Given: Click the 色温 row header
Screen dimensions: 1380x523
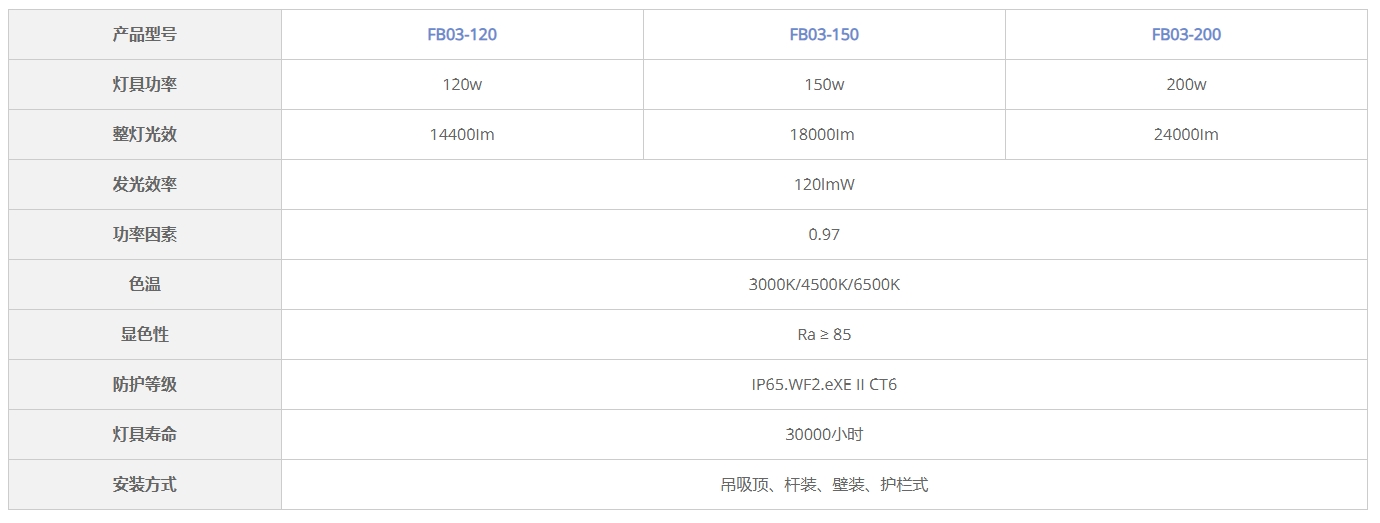Looking at the screenshot, I should (x=145, y=285).
